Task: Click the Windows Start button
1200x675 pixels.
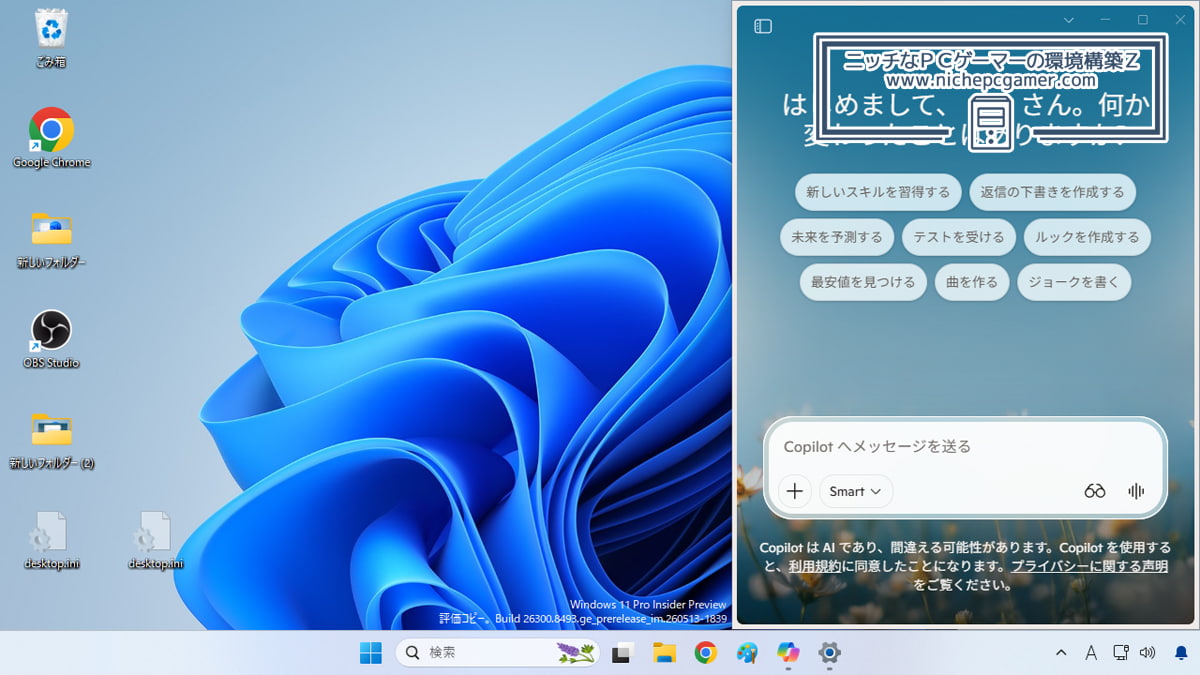Action: point(371,653)
